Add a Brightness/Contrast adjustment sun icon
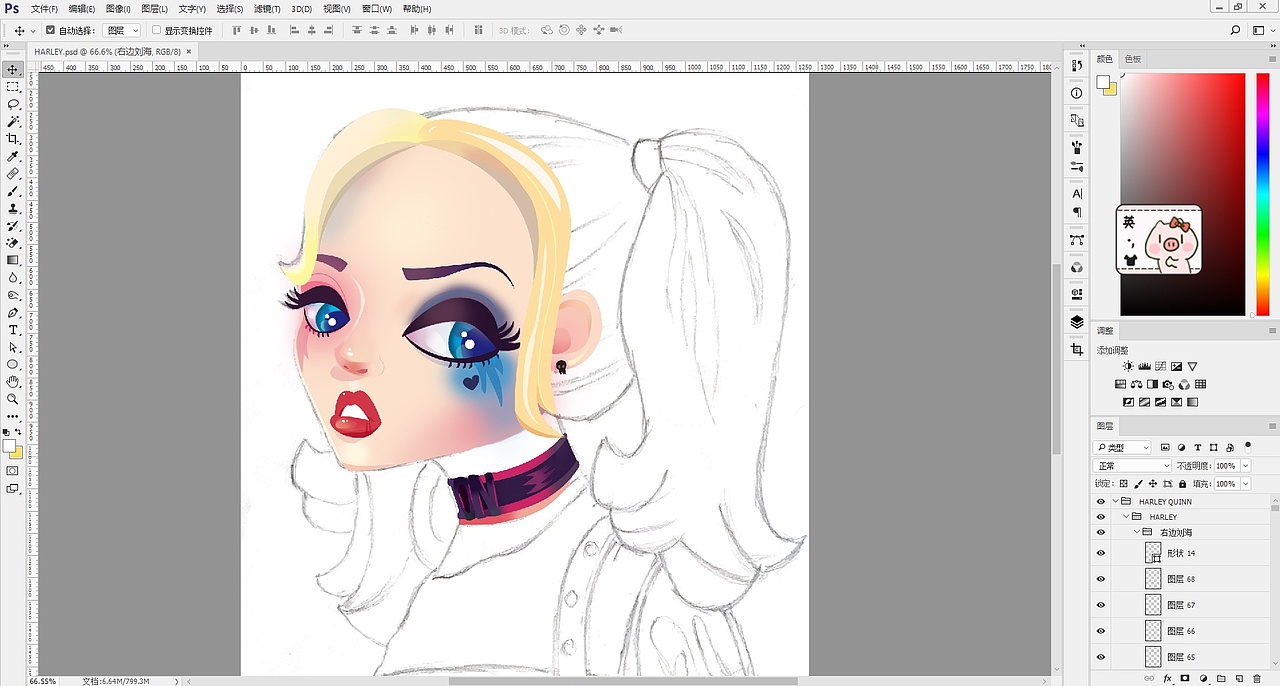The height and width of the screenshot is (686, 1280). pyautogui.click(x=1128, y=367)
